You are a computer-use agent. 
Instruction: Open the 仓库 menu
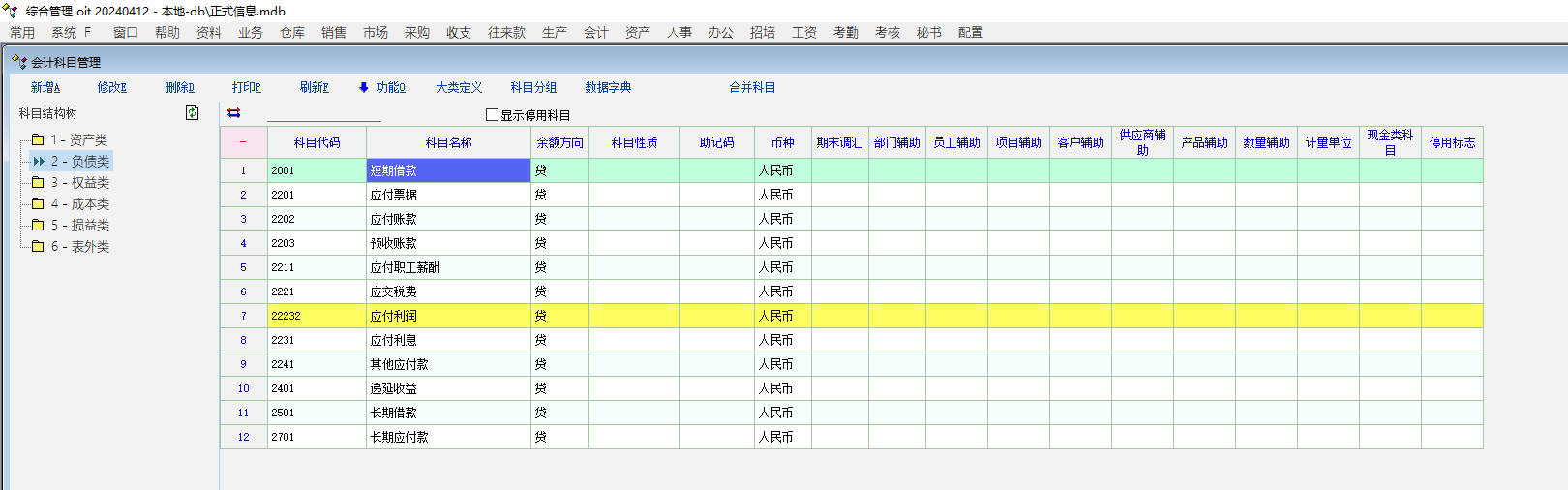[292, 32]
